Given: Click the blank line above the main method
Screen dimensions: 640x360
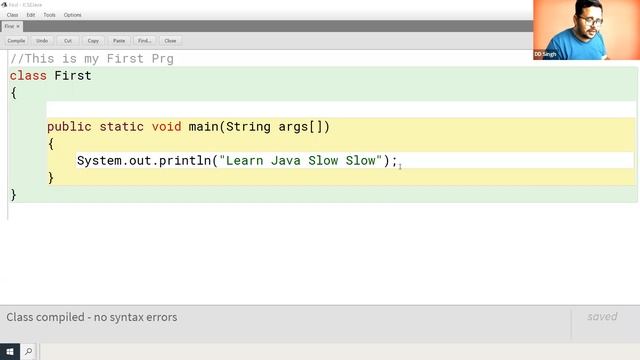Looking at the screenshot, I should (x=341, y=110).
